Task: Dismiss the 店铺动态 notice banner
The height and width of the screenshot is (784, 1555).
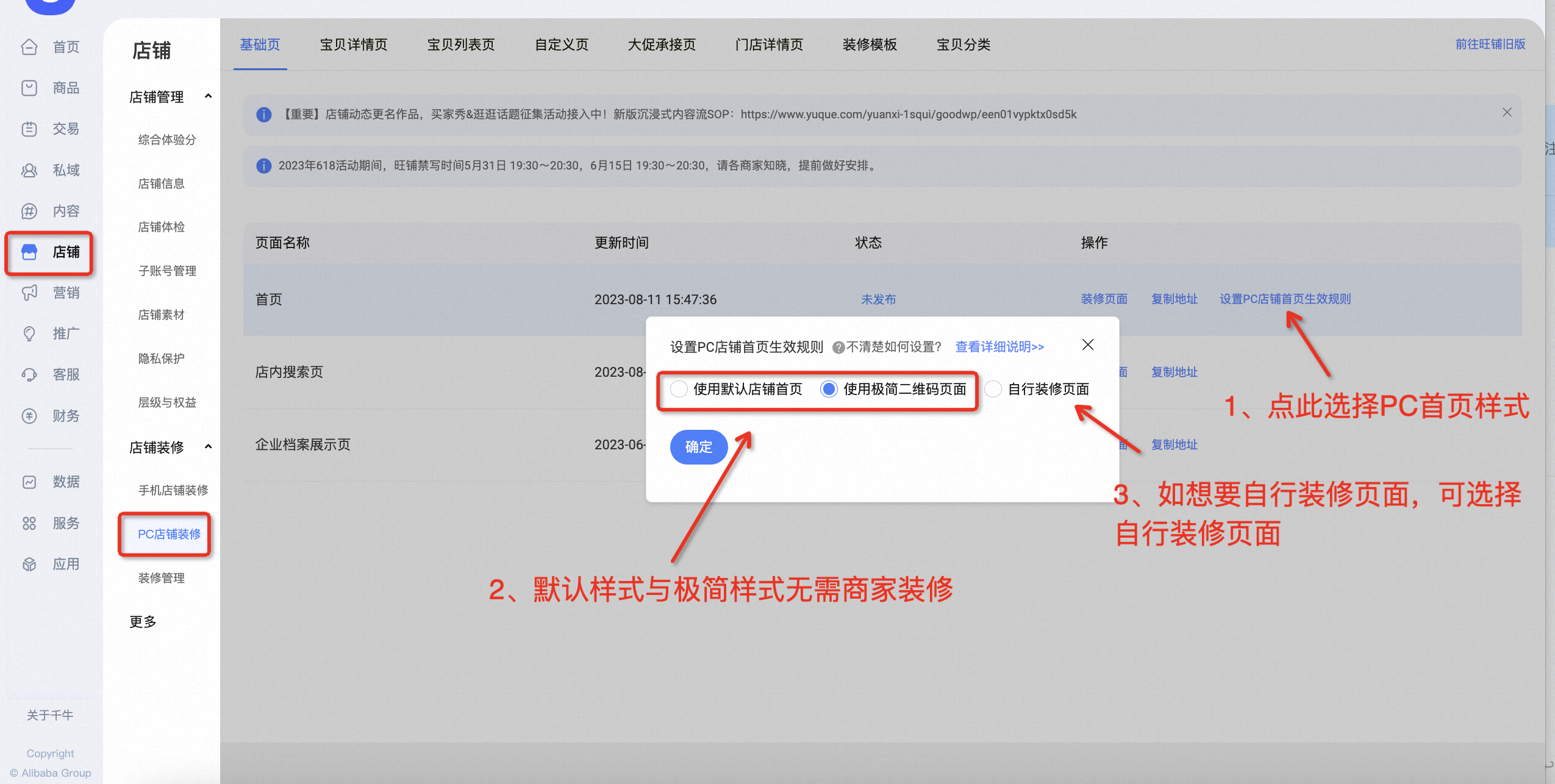Action: click(x=1506, y=112)
